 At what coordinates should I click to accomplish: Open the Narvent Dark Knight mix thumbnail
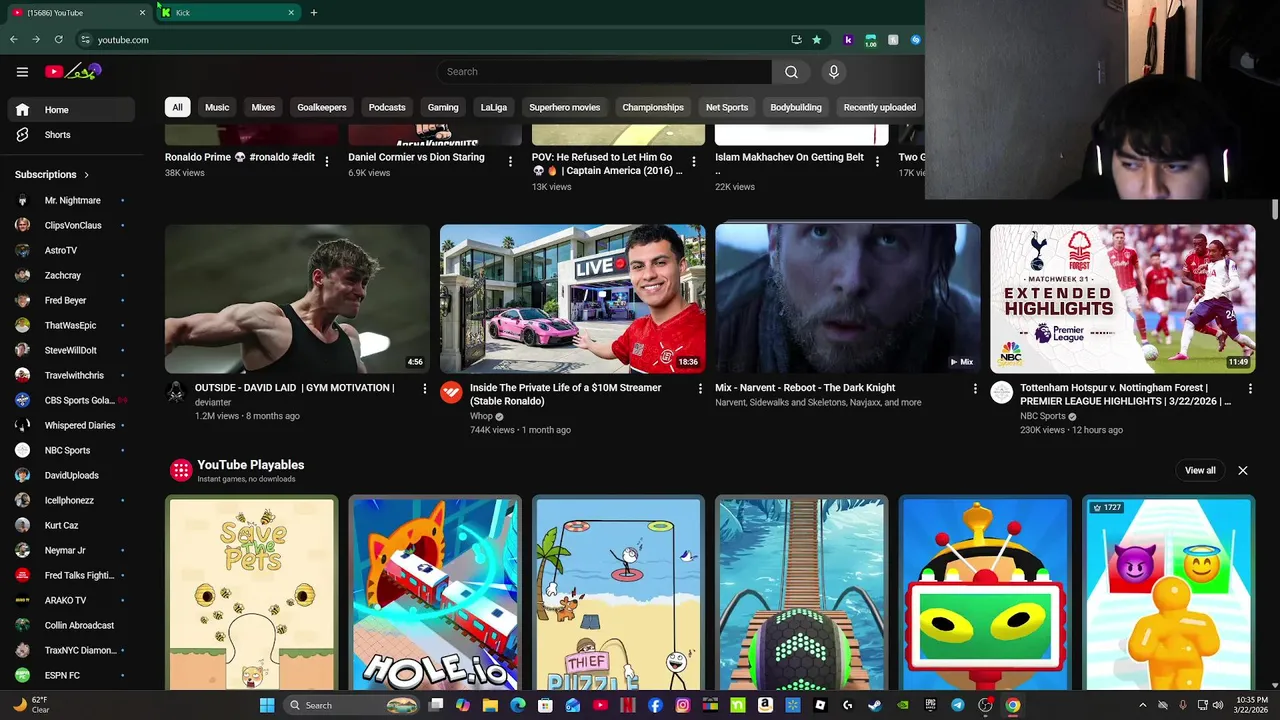click(848, 298)
